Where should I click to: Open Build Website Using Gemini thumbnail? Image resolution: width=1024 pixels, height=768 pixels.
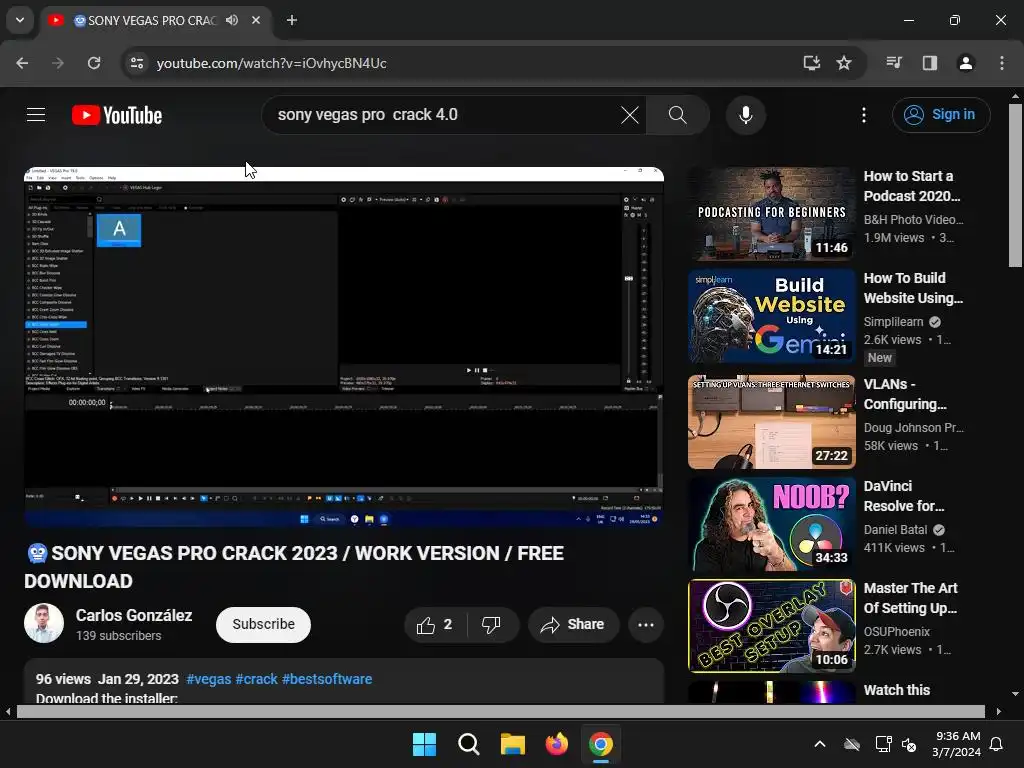pos(771,316)
